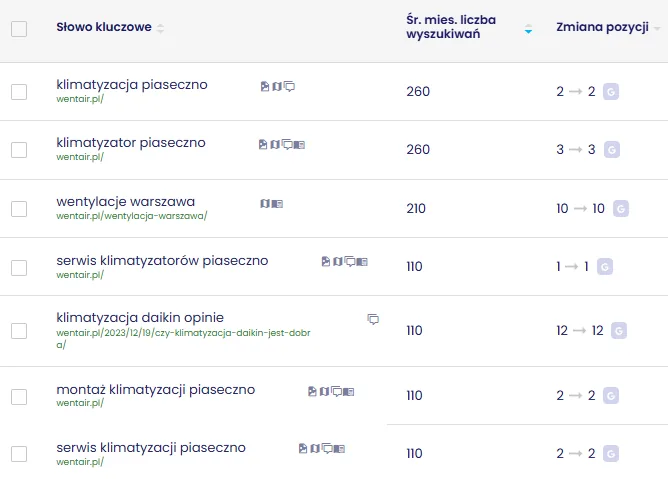Image resolution: width=668 pixels, height=479 pixels.
Task: Click knowledge-panel icon for serwis klimatyzatorów piaseczno
Action: [362, 262]
